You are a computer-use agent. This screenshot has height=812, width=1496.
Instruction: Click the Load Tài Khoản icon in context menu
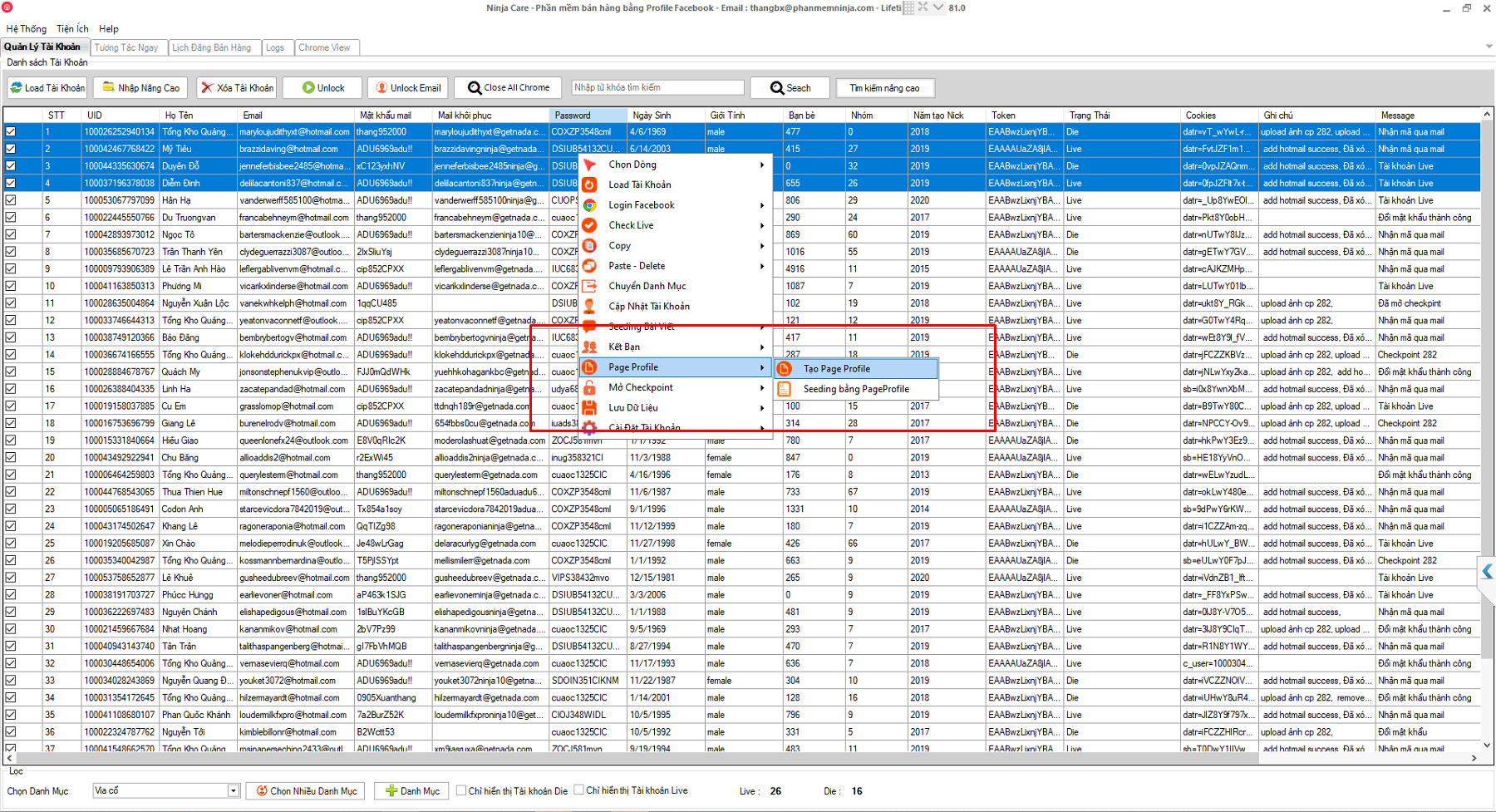coord(589,185)
